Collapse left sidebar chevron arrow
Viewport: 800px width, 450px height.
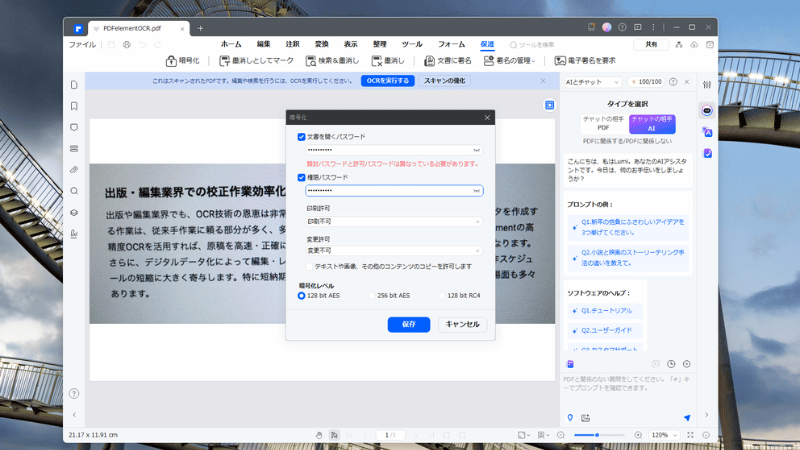coord(74,415)
